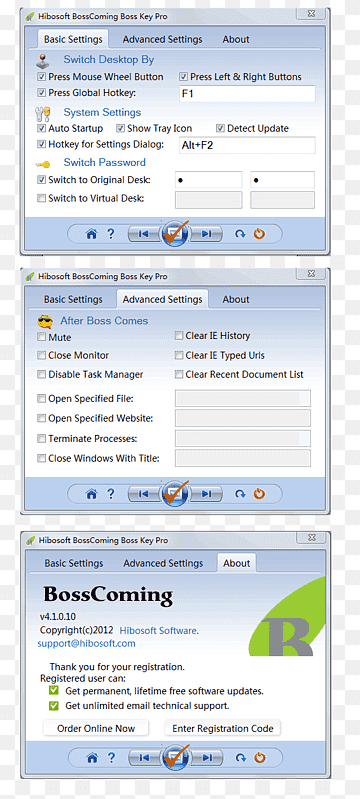Disable Auto Startup checkbox
The height and width of the screenshot is (799, 360).
pos(41,128)
